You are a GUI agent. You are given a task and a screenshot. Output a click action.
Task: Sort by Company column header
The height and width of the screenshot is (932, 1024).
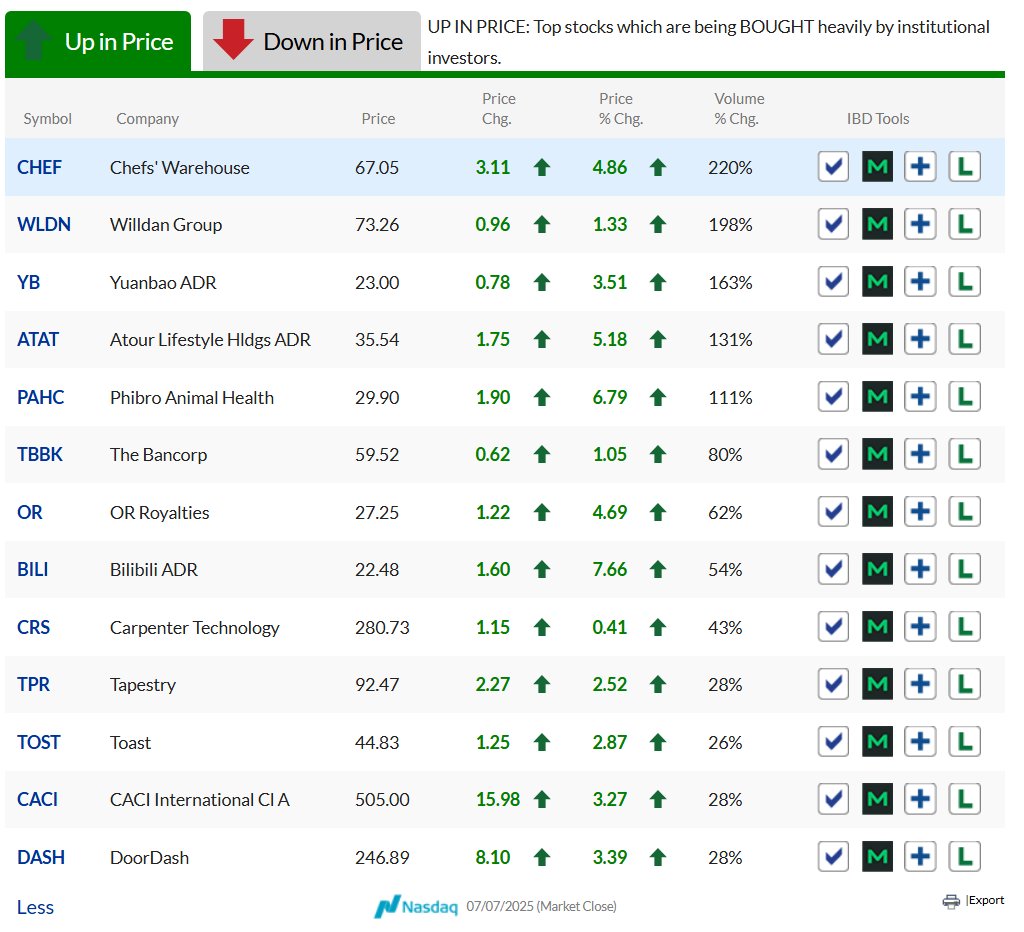coord(148,119)
